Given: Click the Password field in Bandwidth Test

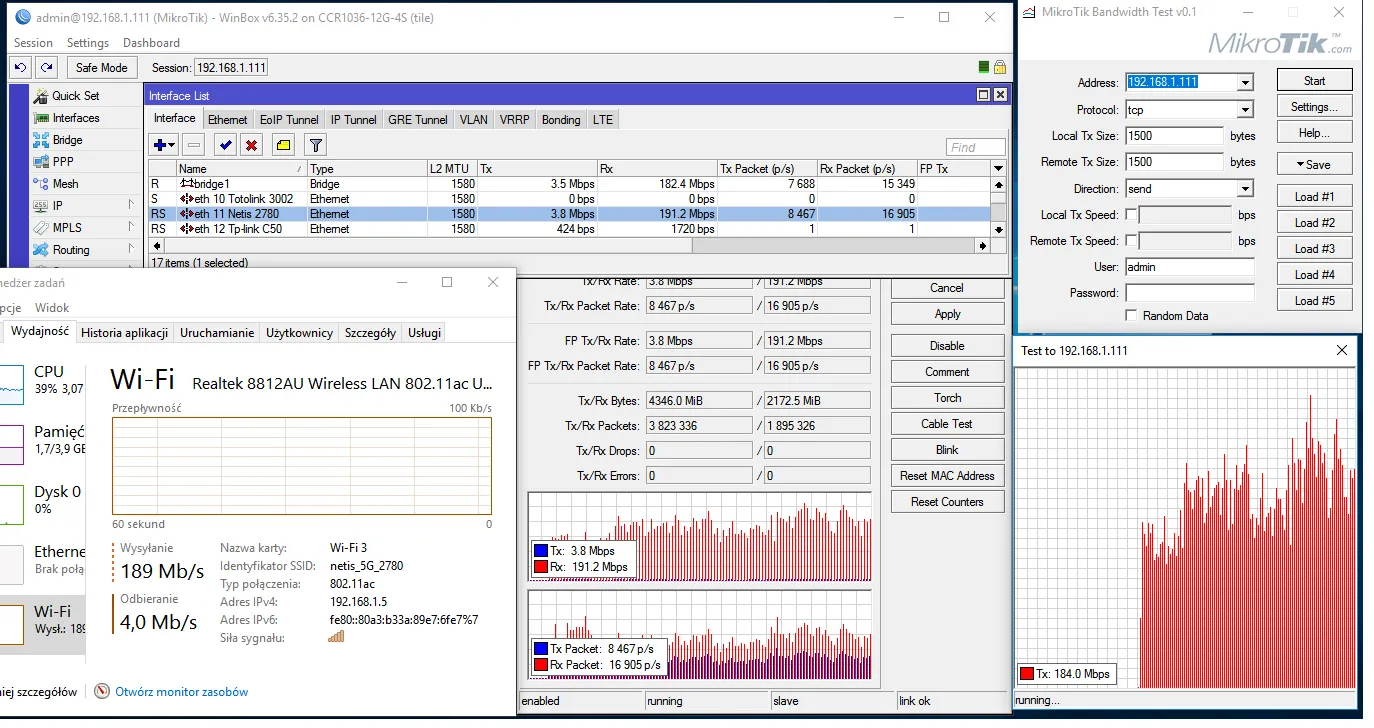Looking at the screenshot, I should click(1189, 293).
